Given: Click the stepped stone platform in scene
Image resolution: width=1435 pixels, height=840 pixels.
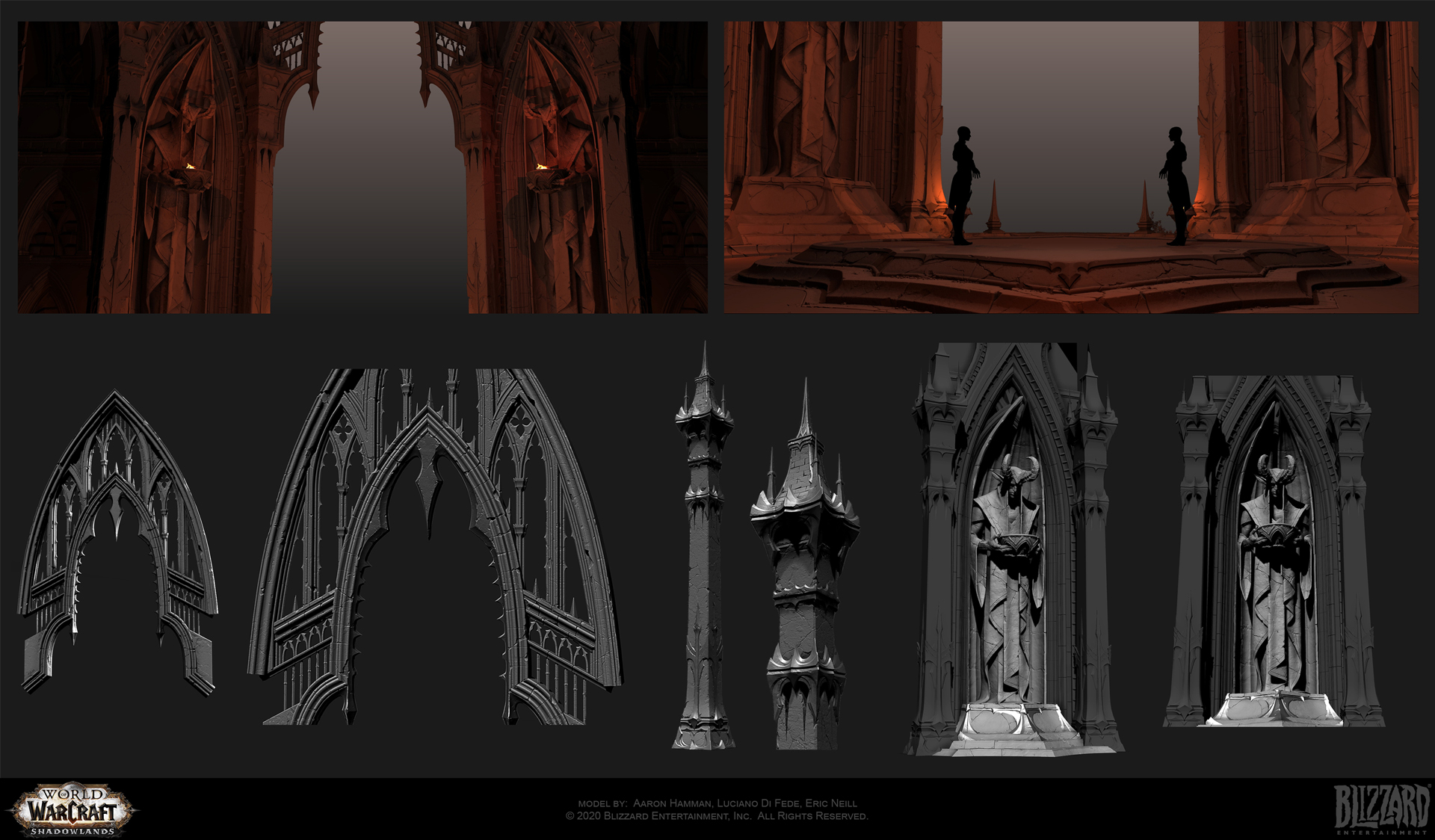Looking at the screenshot, I should point(1070,269).
